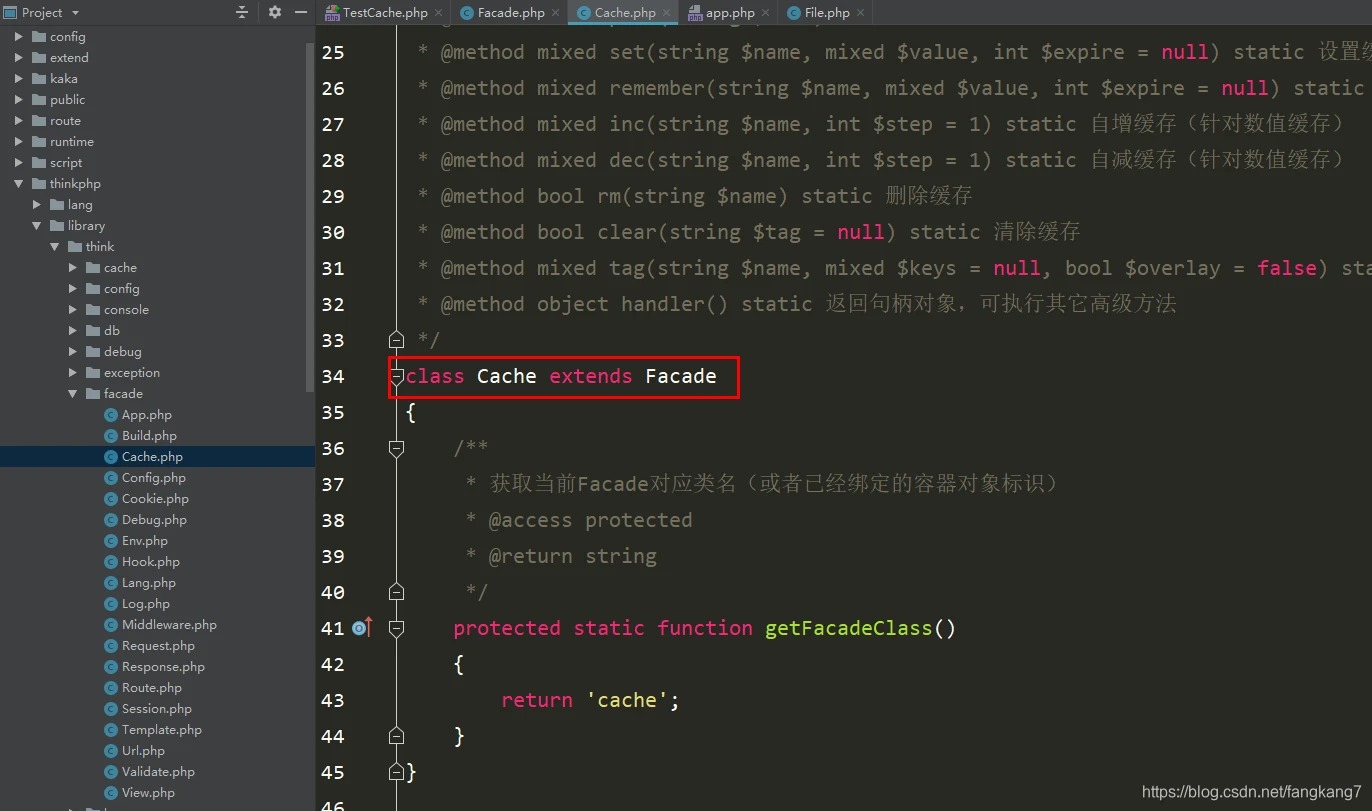Collapse the facade folder in the tree
The image size is (1372, 811).
[x=73, y=394]
